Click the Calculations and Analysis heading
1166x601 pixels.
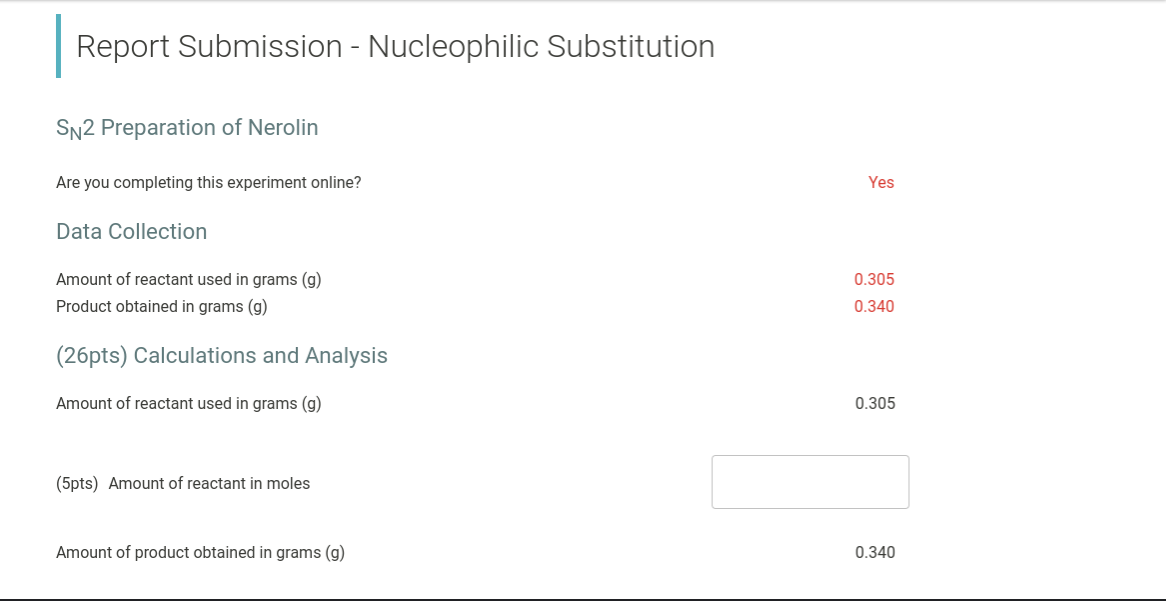pyautogui.click(x=222, y=356)
